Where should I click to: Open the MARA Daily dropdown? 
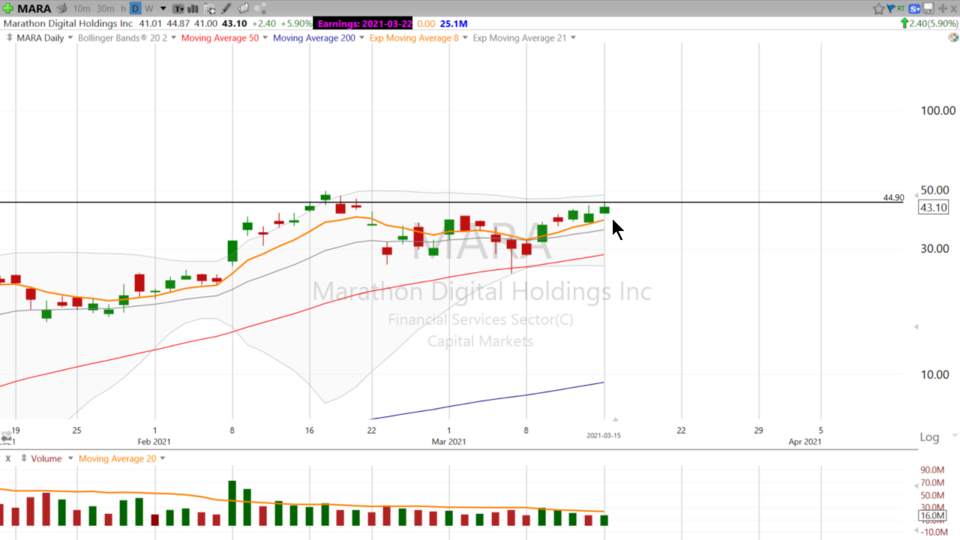[70, 38]
